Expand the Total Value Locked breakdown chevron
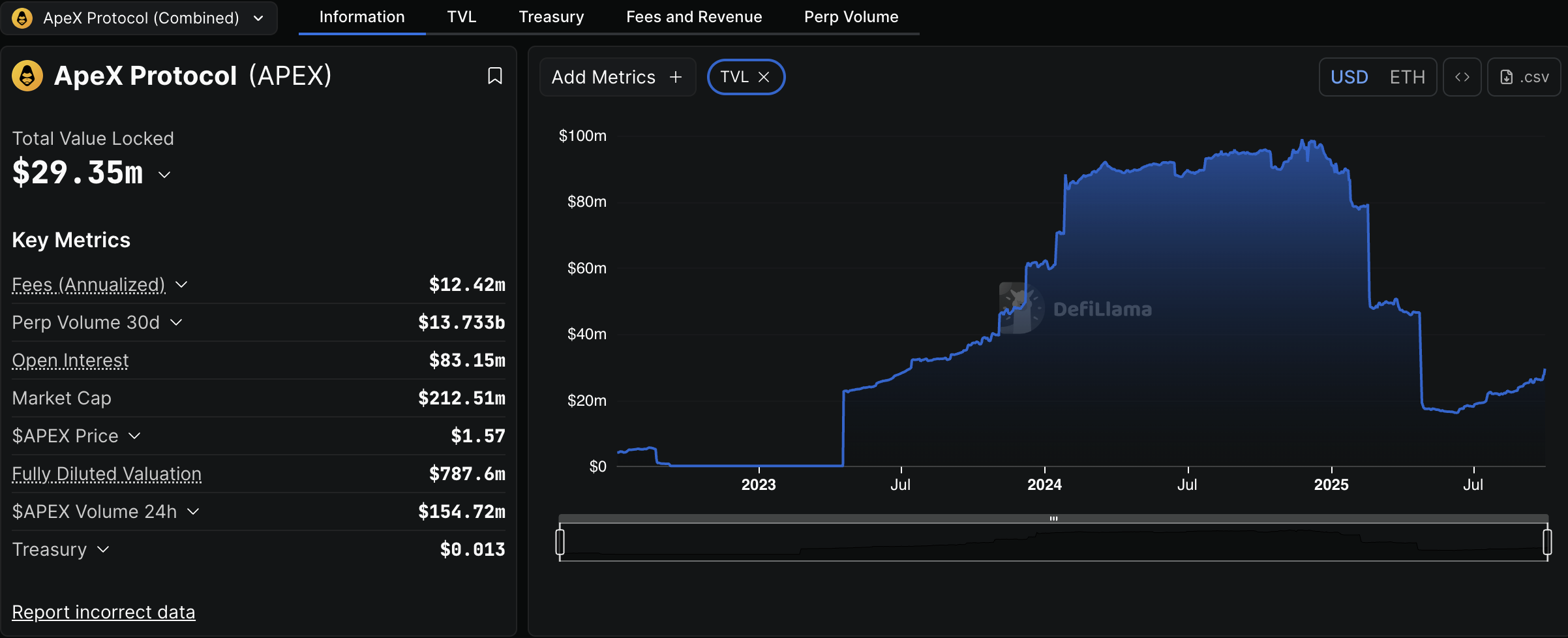The image size is (1568, 638). point(164,174)
